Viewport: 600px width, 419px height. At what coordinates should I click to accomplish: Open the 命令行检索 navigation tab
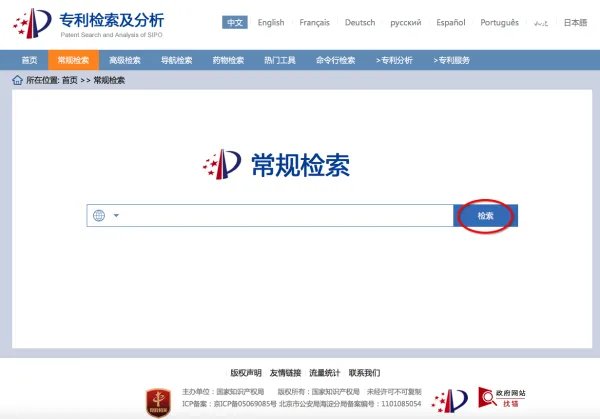(336, 60)
